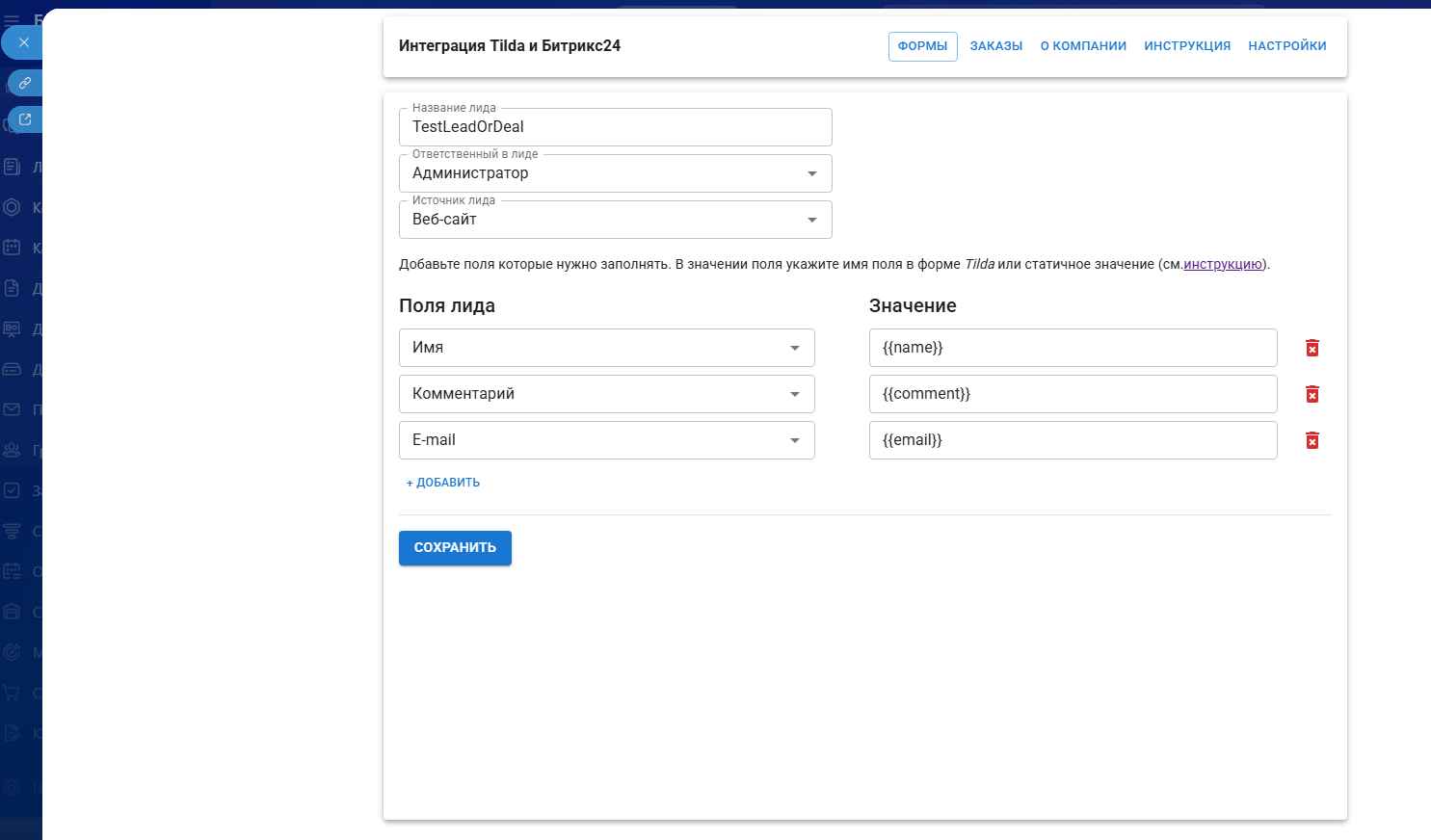Switch to the Заказы tab
This screenshot has height=840, width=1431.
[995, 46]
